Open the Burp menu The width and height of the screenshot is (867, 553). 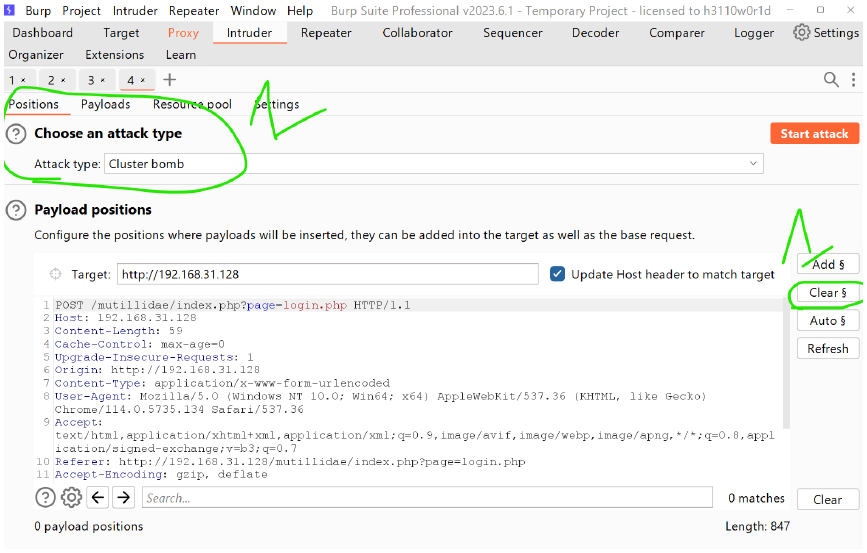tap(38, 11)
